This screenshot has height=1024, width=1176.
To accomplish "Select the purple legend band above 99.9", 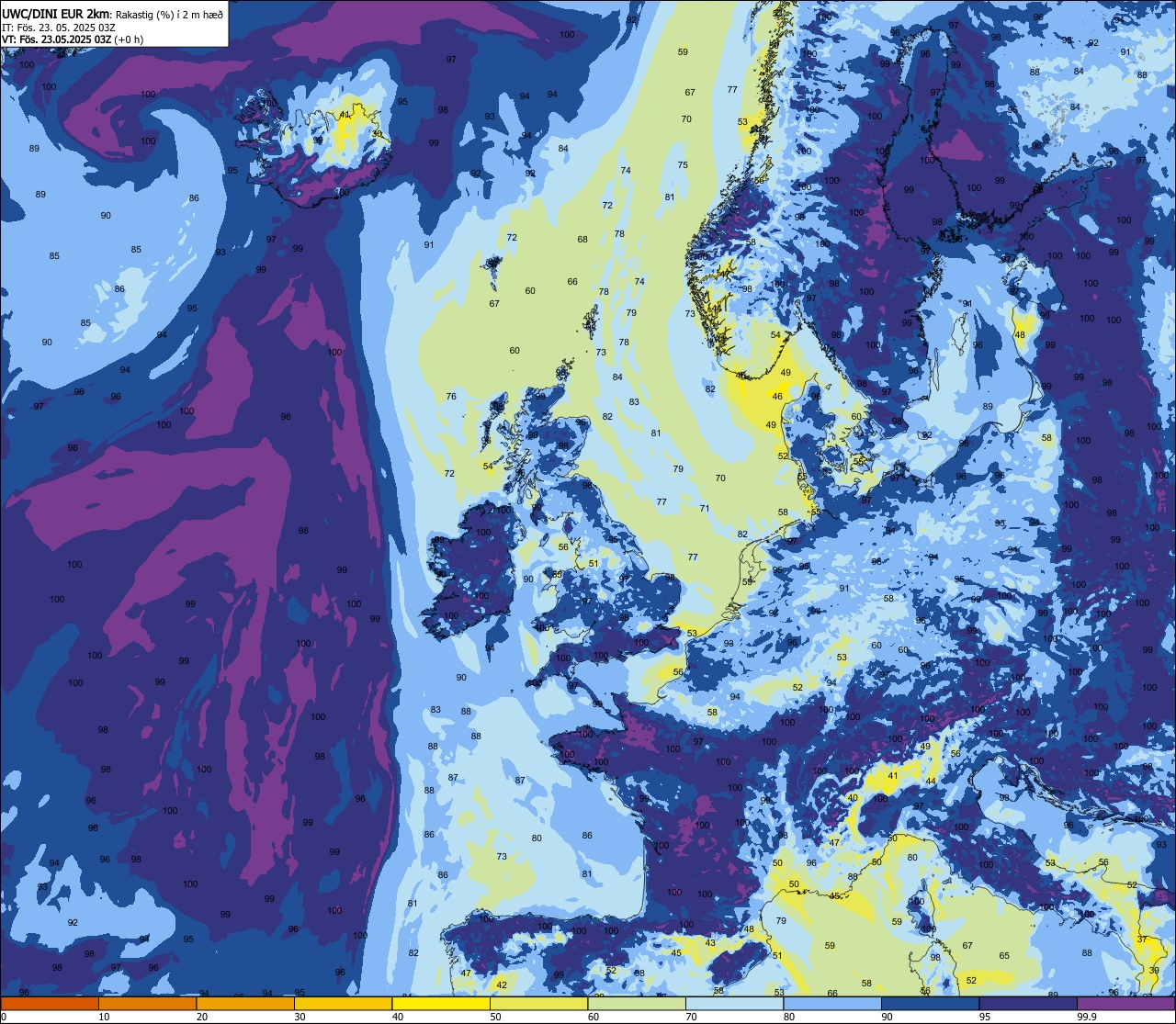I will 1125,1003.
